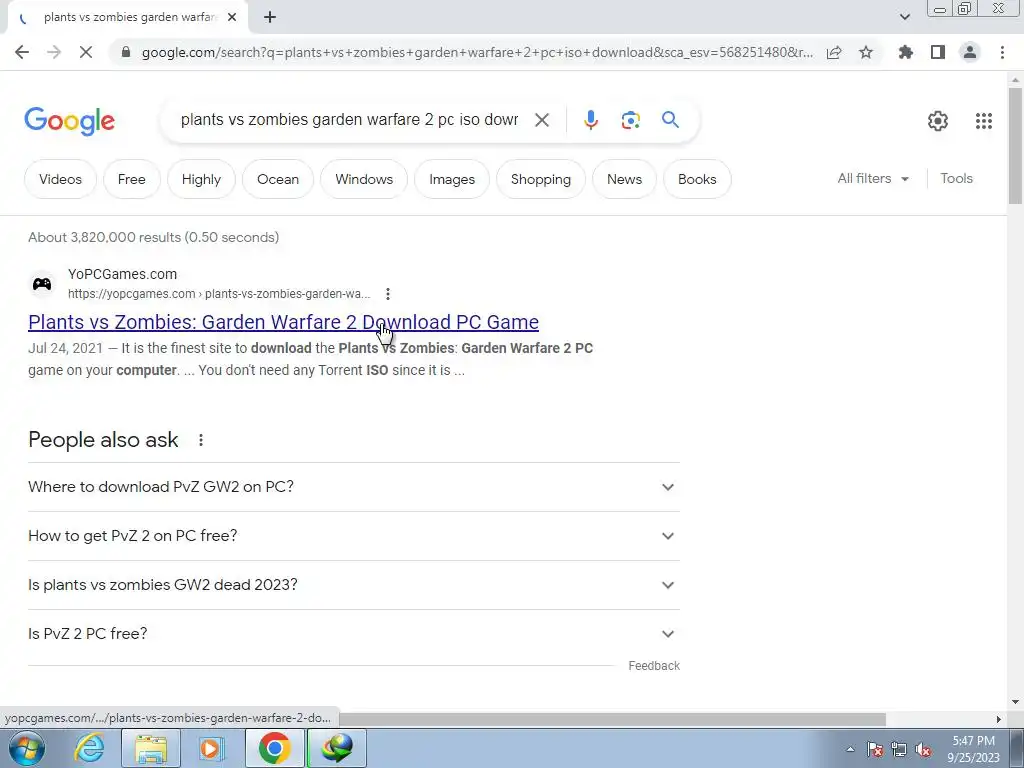Click the About 3,820,000 results text
Screen dimensions: 1024x768
click(x=153, y=237)
